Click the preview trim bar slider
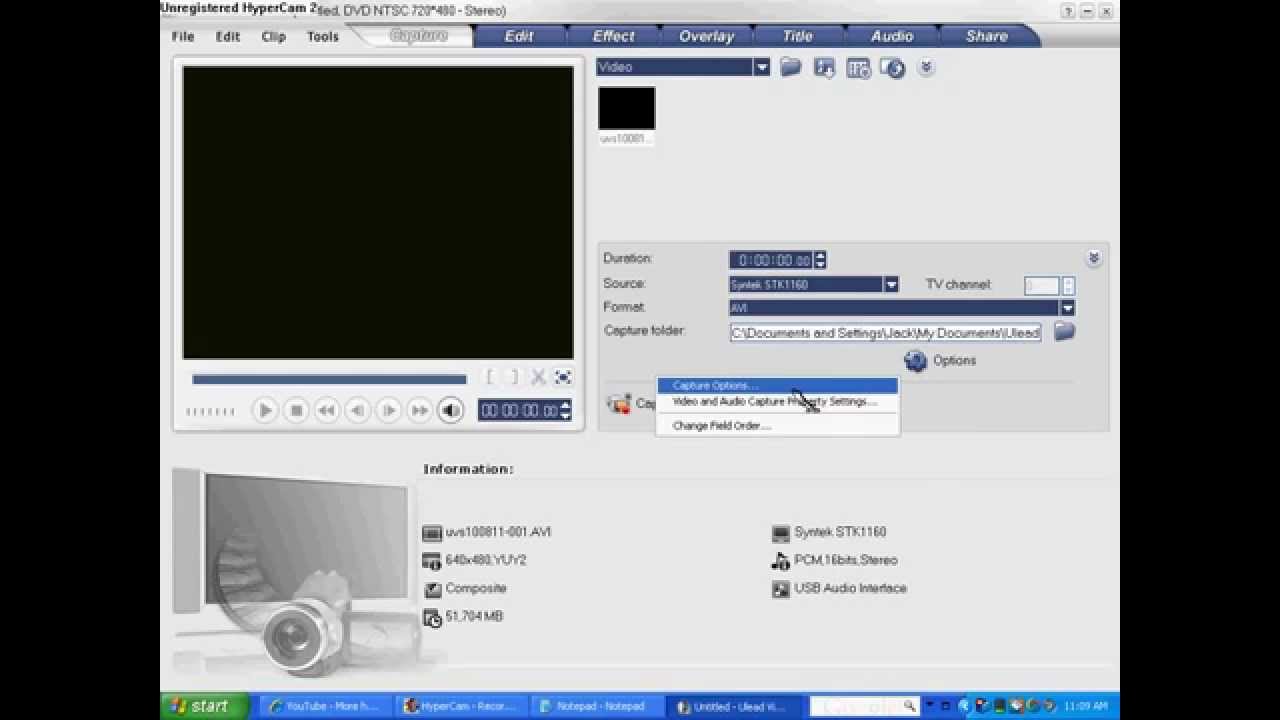Screen dimensions: 1280x720 tap(329, 379)
